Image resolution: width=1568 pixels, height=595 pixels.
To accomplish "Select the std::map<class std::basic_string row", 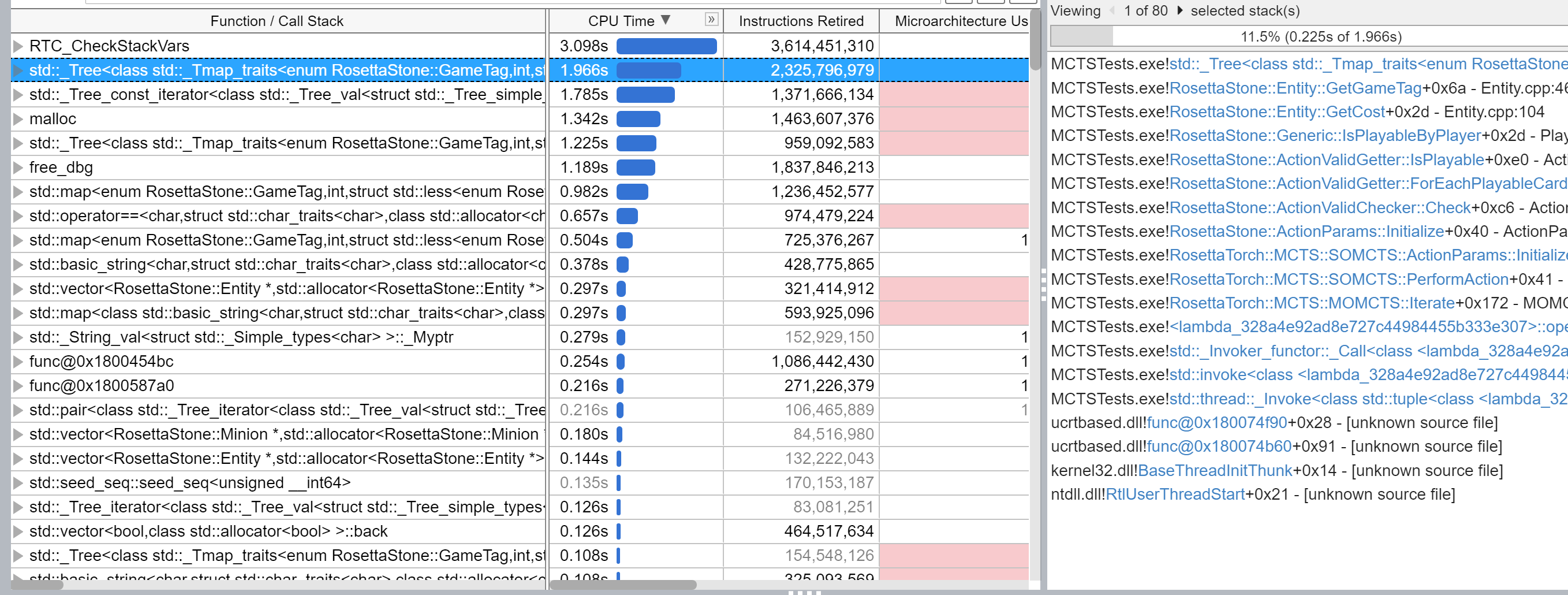I will click(x=277, y=313).
